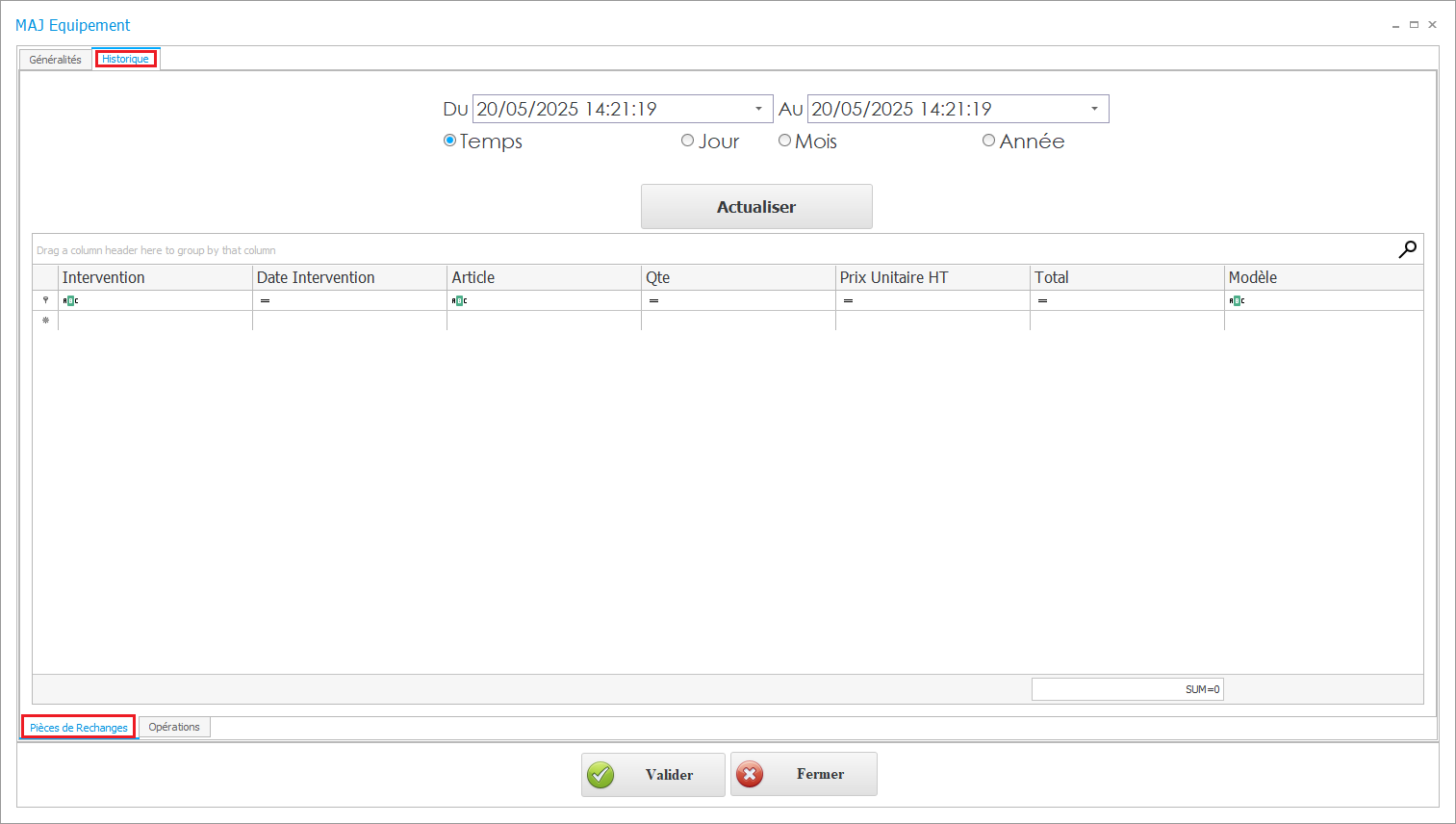Select the Temps radio button

tap(448, 140)
